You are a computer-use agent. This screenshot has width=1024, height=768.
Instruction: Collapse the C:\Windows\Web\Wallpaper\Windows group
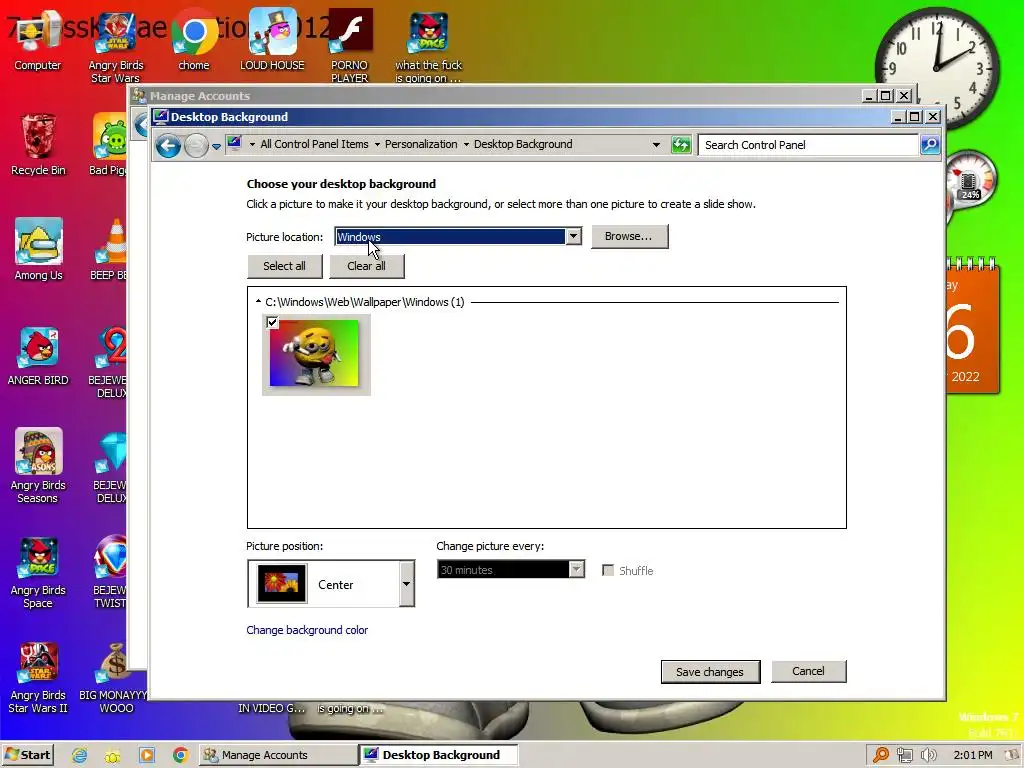tap(259, 302)
